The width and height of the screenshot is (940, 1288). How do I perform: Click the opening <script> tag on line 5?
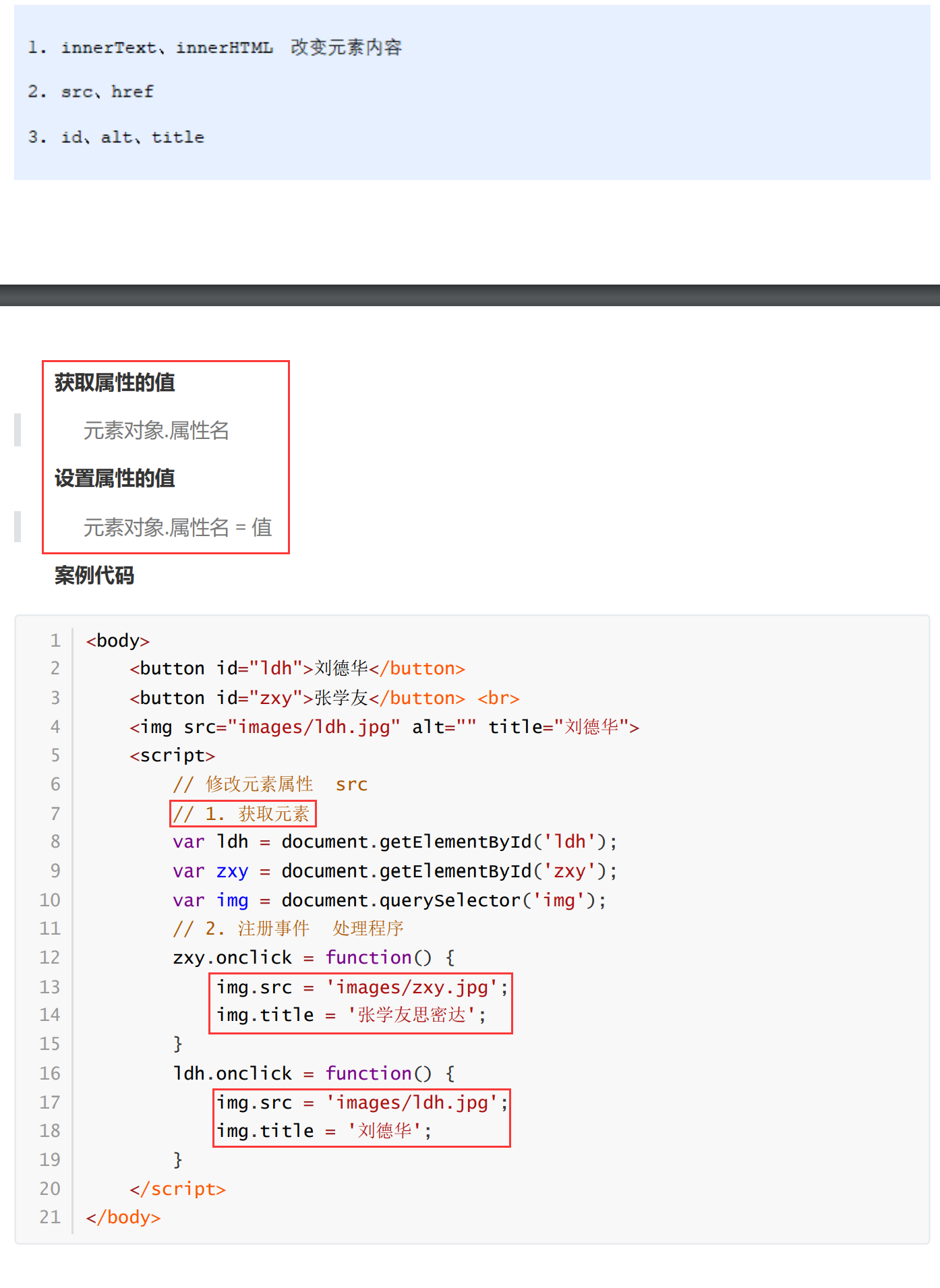click(172, 755)
